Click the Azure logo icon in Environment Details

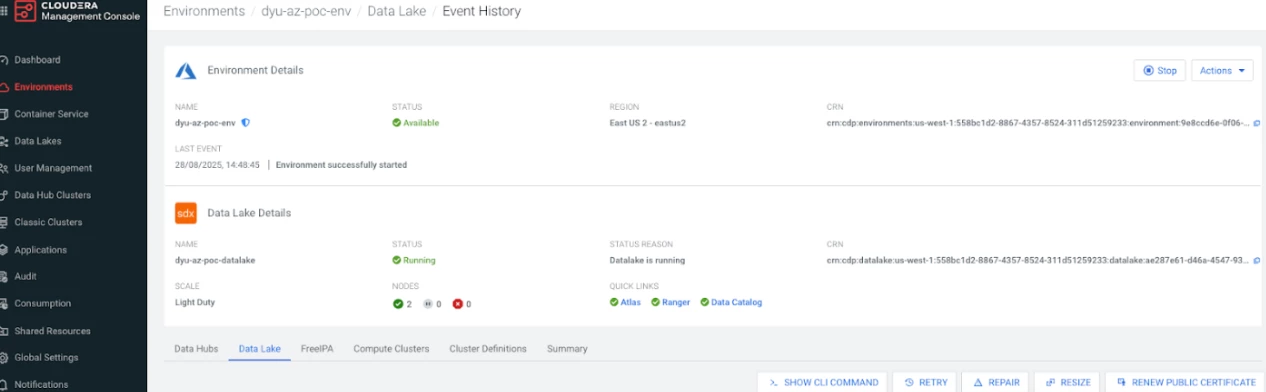click(x=186, y=70)
